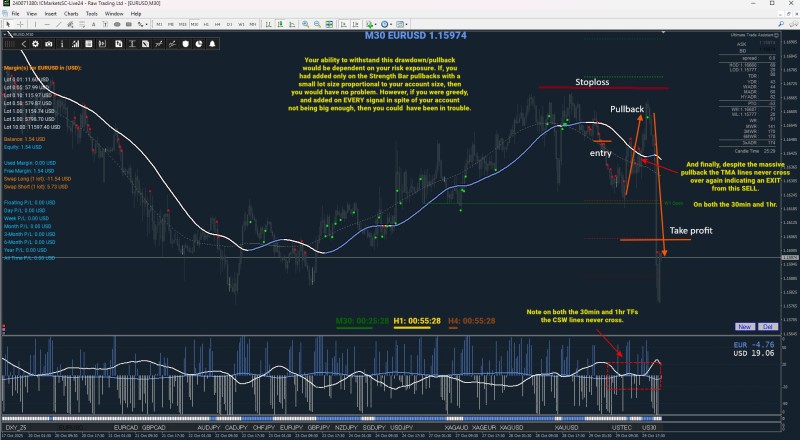Screen dimensions: 800x440
Task: Select the text label 'T' tool
Action: click(105, 24)
